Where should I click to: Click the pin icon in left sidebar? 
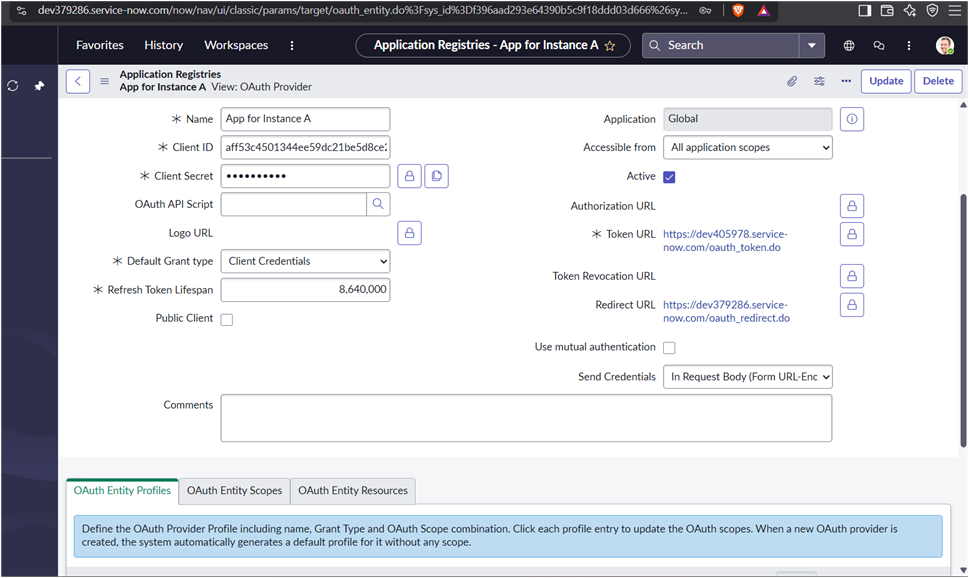click(40, 85)
